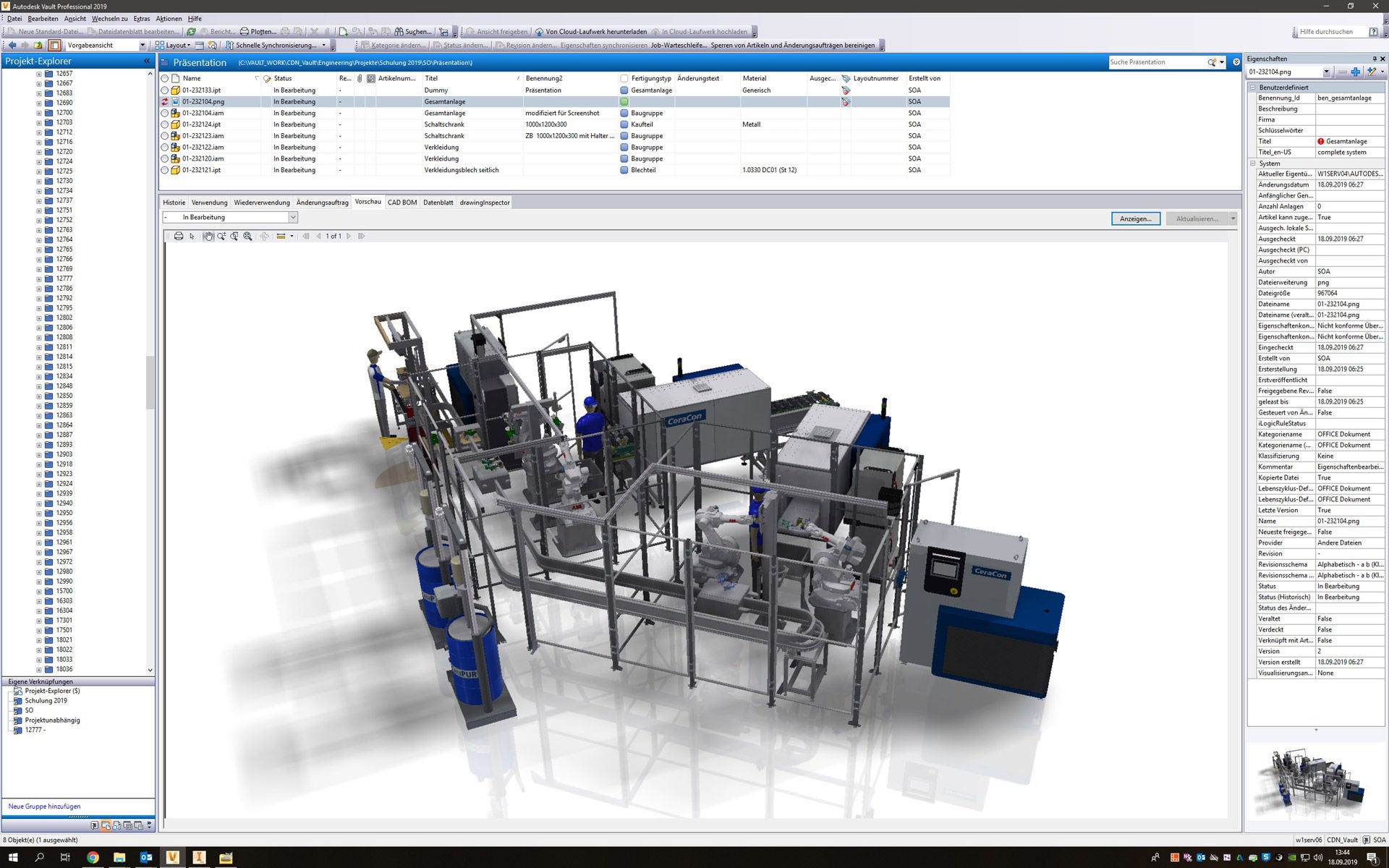Screen dimensions: 1389x868
Task: Click the refresh icon in main toolbar
Action: (191, 32)
